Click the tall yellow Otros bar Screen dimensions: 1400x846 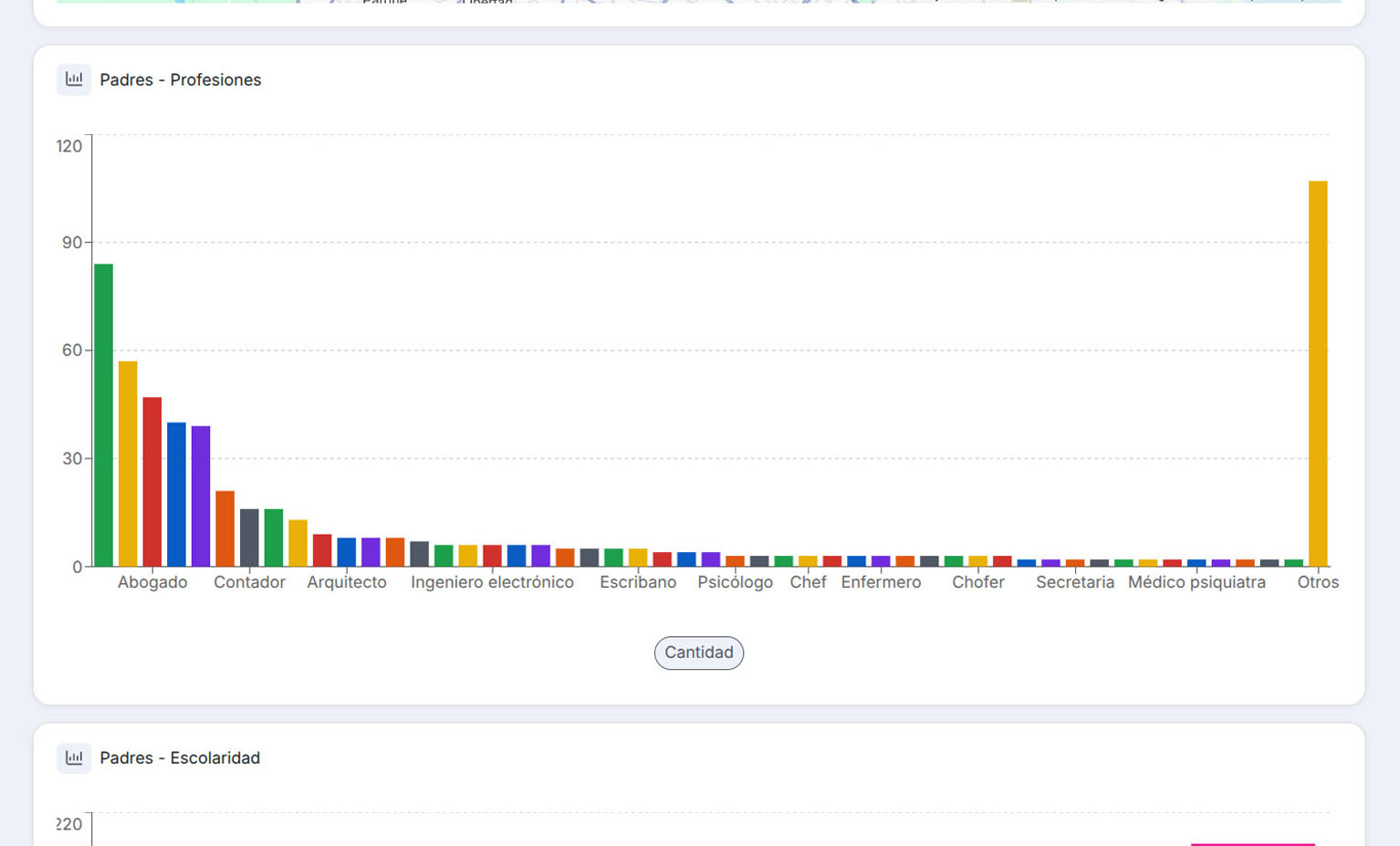1318,373
